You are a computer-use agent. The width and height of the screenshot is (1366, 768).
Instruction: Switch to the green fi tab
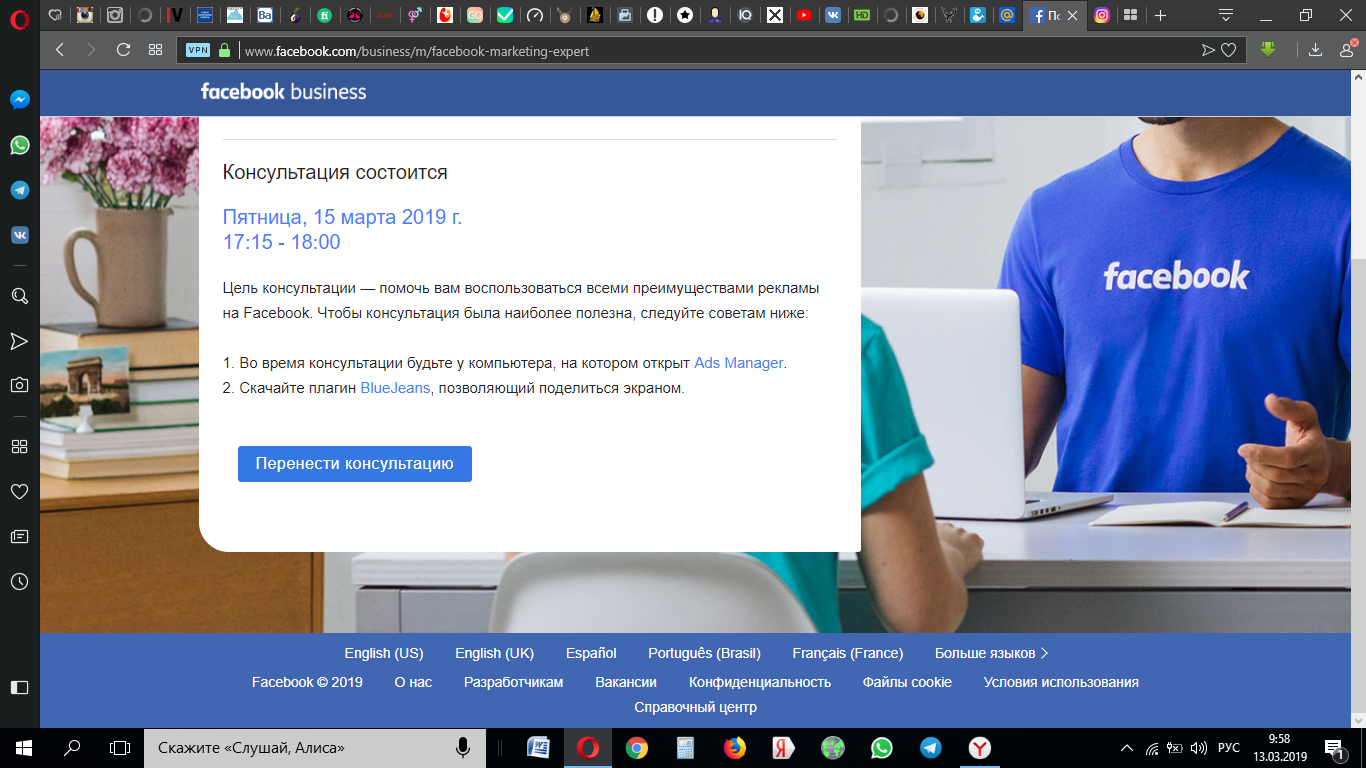click(x=324, y=15)
